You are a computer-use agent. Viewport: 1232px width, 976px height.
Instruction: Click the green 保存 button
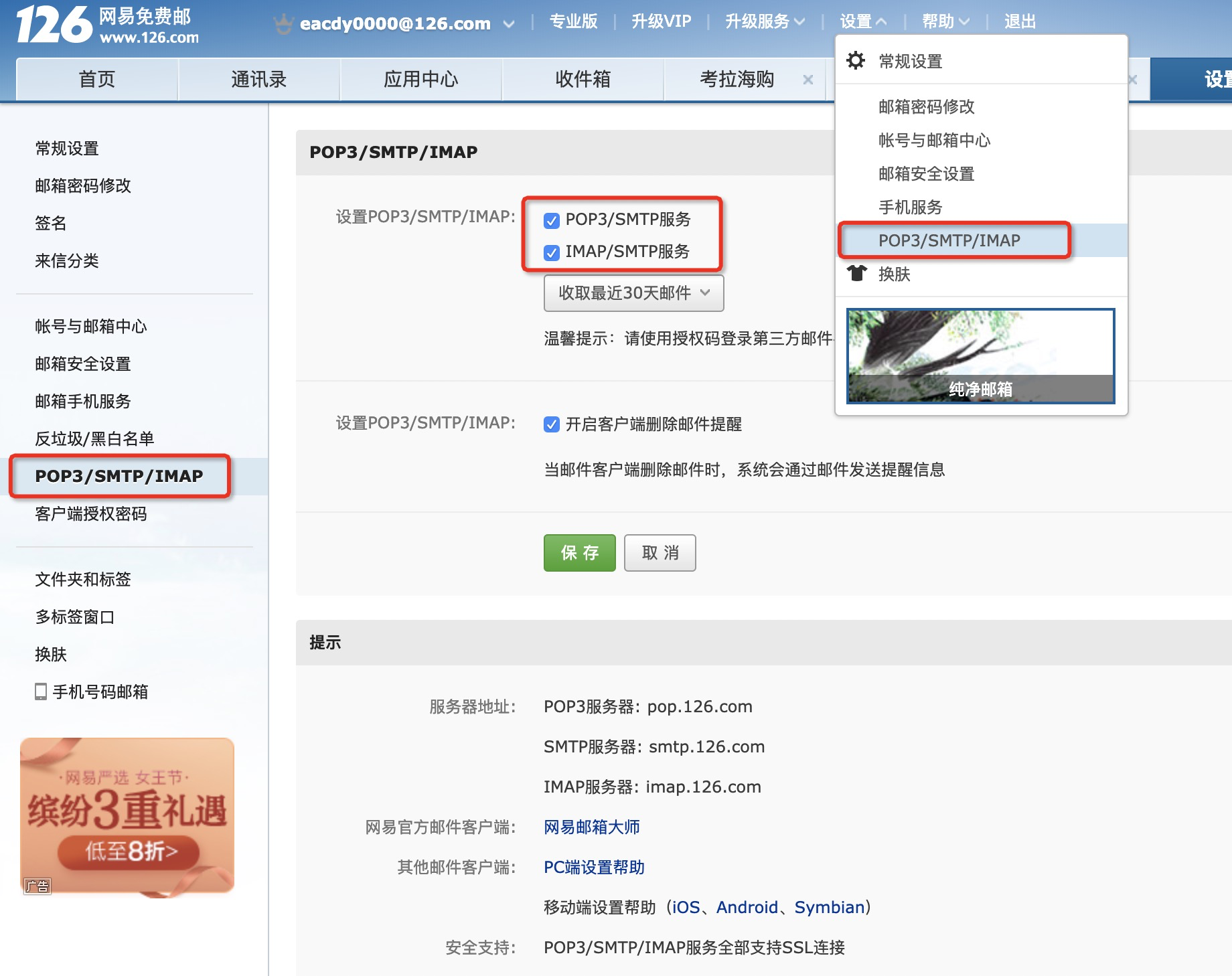pyautogui.click(x=579, y=552)
